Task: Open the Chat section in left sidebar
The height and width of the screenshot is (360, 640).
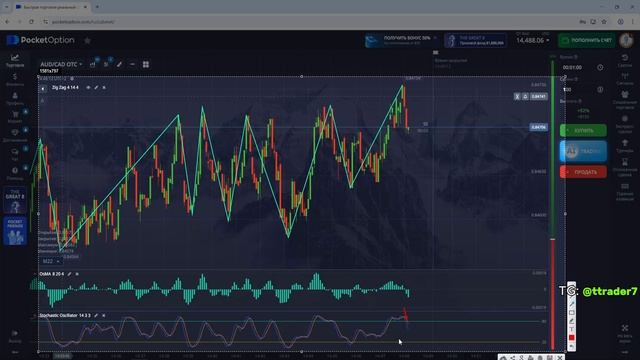Action: [x=15, y=154]
